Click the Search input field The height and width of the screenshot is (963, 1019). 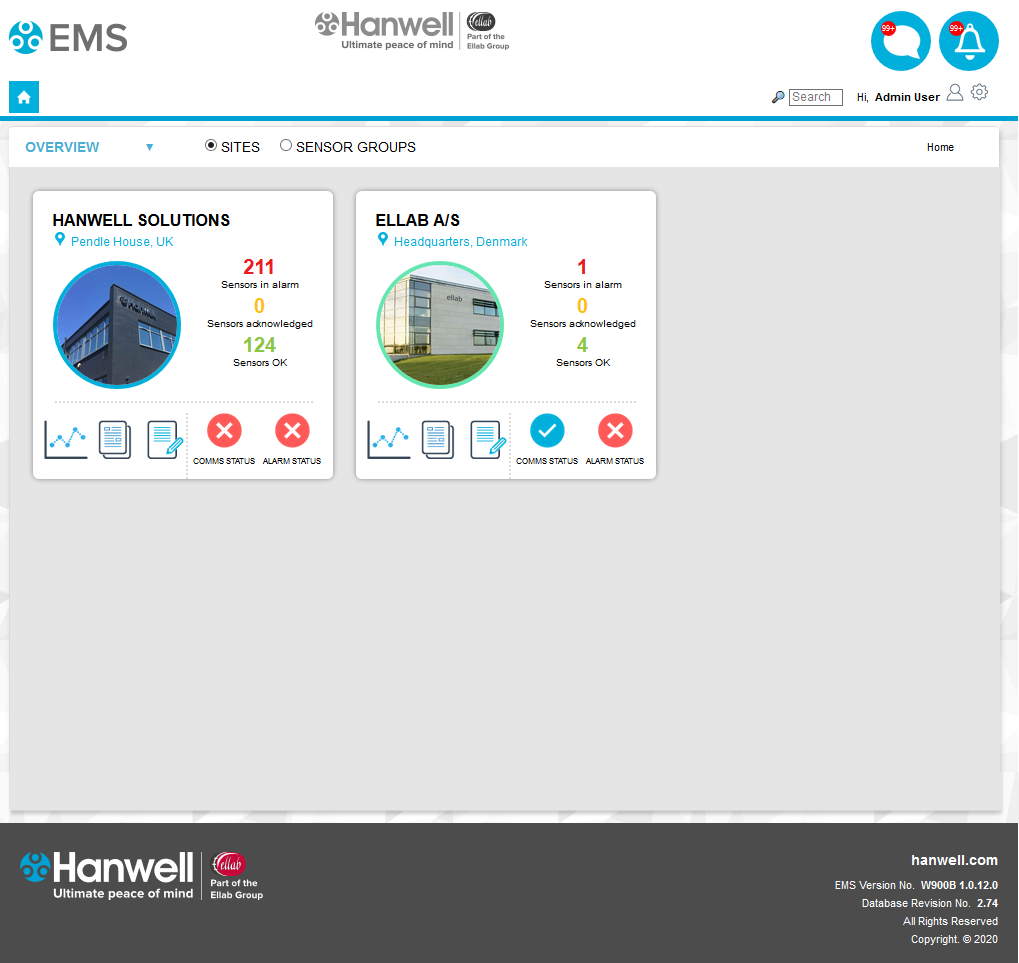pos(816,97)
